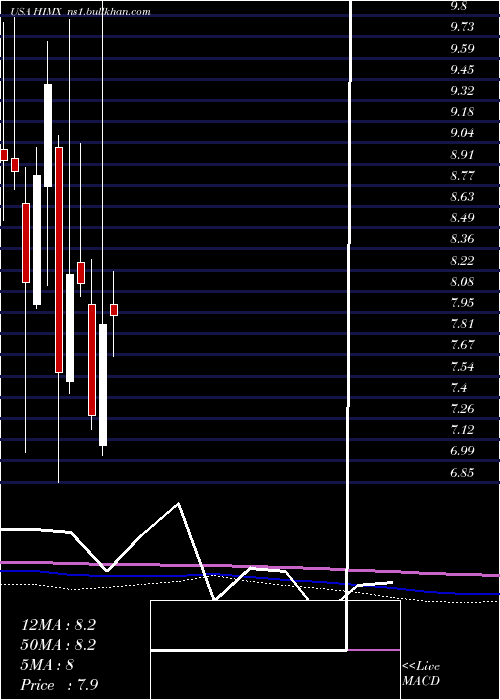Click the '12MA : 8.2' indicator text

coord(58,625)
